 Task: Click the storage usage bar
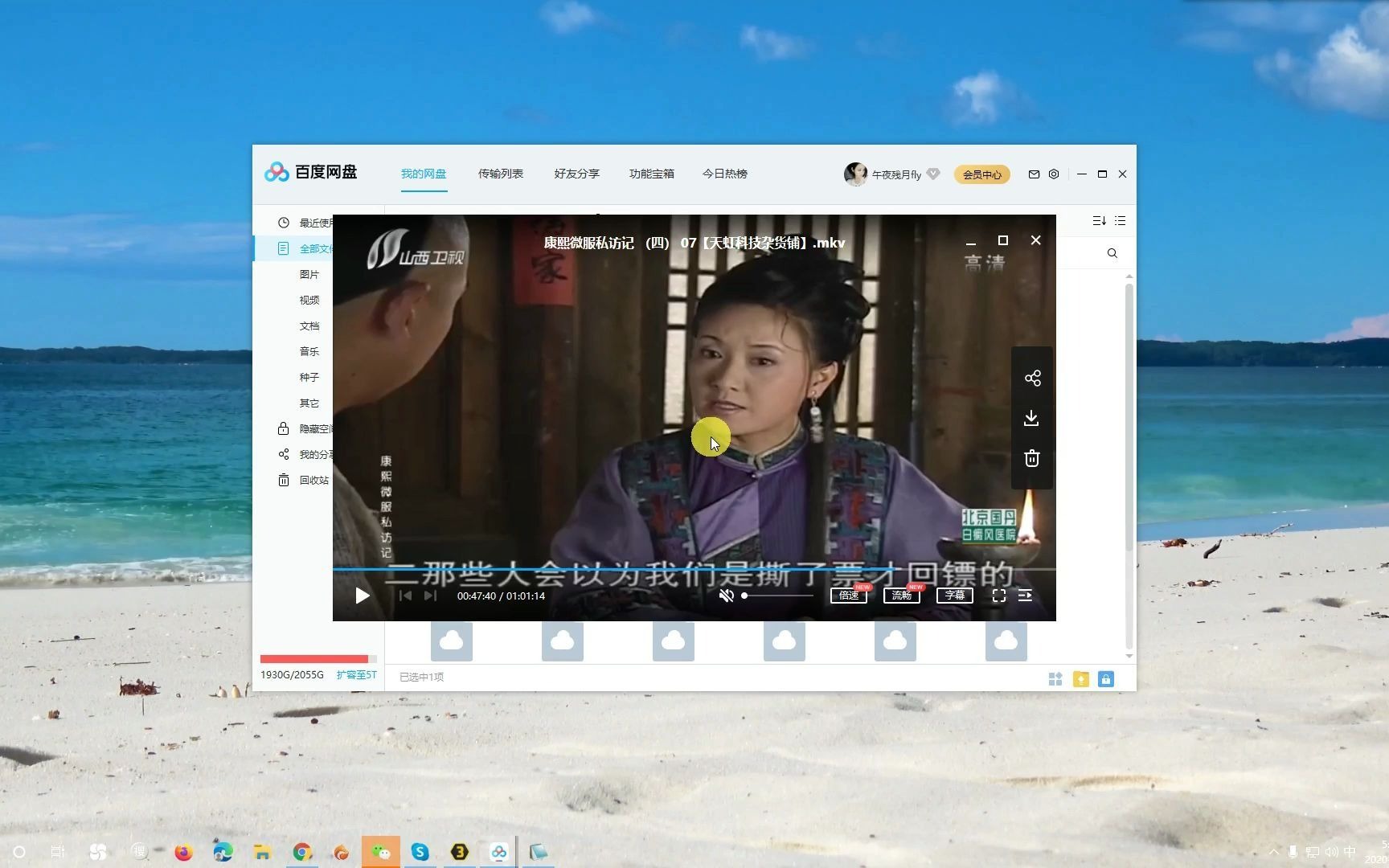pyautogui.click(x=318, y=658)
